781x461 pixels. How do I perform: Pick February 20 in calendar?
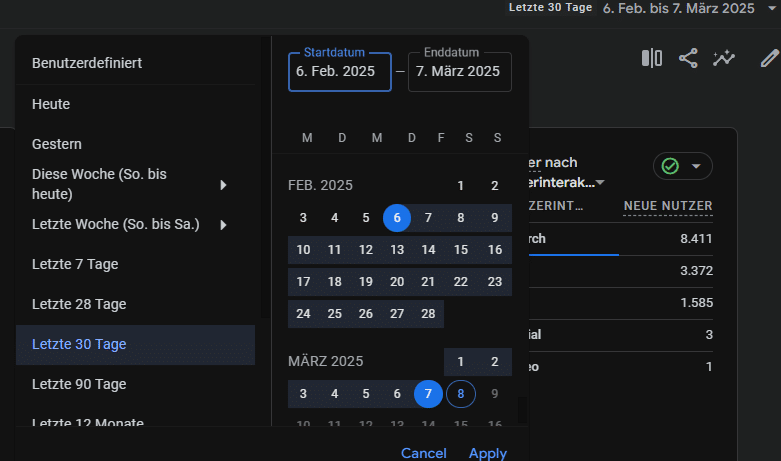397,282
